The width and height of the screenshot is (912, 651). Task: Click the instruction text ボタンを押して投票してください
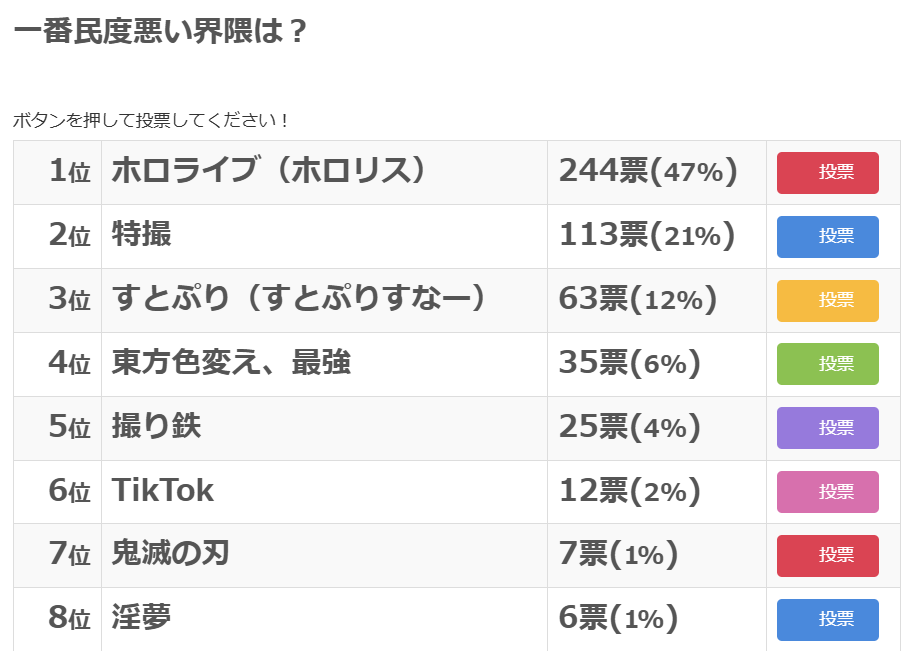point(150,121)
